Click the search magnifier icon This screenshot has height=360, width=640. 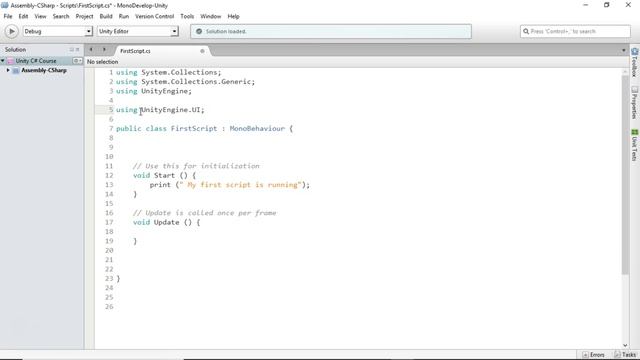526,31
